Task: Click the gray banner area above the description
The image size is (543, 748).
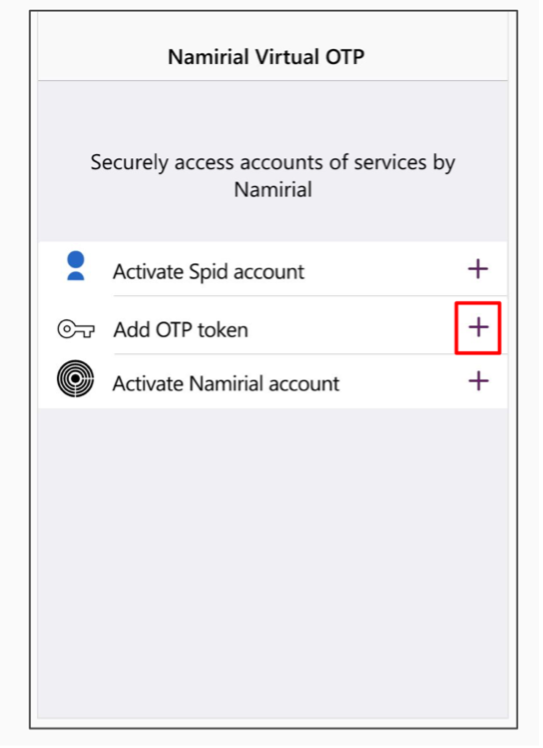Action: [273, 114]
